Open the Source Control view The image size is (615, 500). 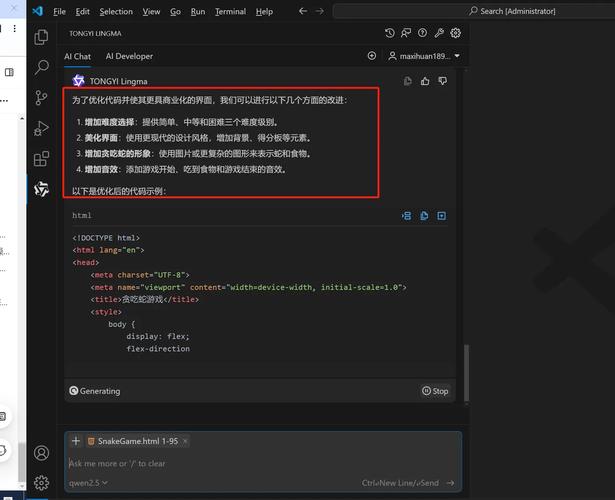pos(41,98)
